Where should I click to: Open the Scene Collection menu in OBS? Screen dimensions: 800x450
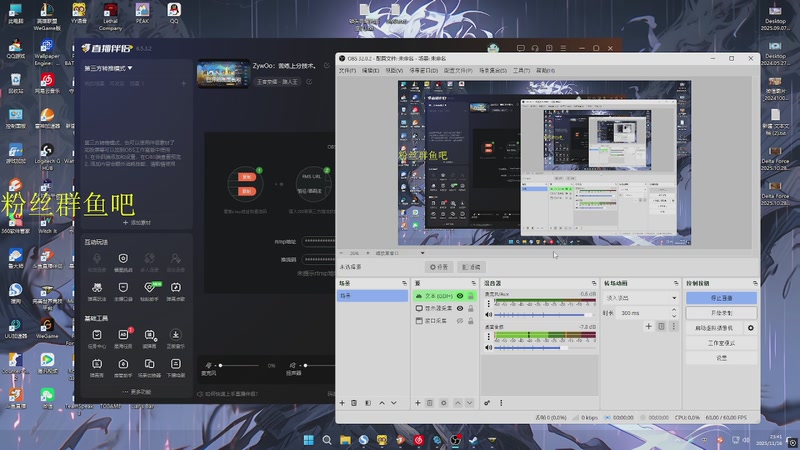click(493, 70)
